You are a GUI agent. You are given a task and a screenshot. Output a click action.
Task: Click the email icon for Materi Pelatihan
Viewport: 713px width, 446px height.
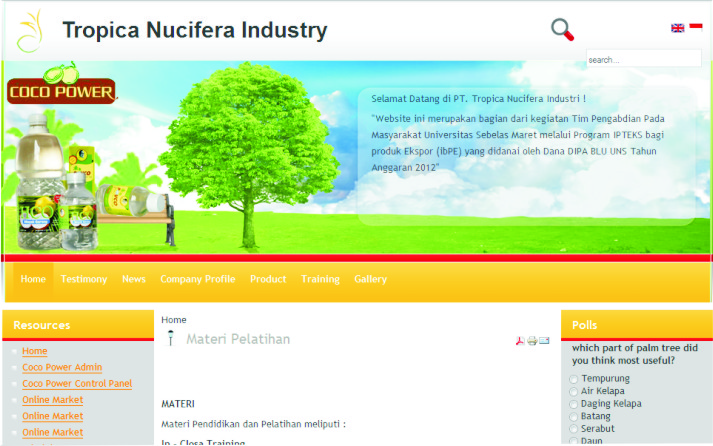click(544, 341)
